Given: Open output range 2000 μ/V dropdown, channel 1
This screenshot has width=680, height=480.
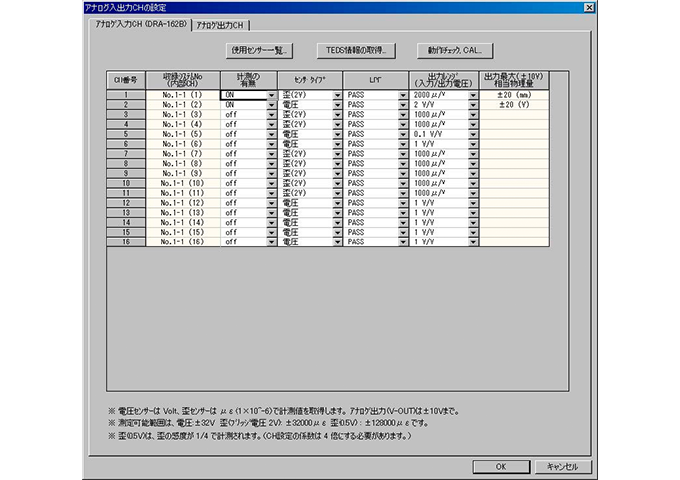Looking at the screenshot, I should pyautogui.click(x=473, y=95).
